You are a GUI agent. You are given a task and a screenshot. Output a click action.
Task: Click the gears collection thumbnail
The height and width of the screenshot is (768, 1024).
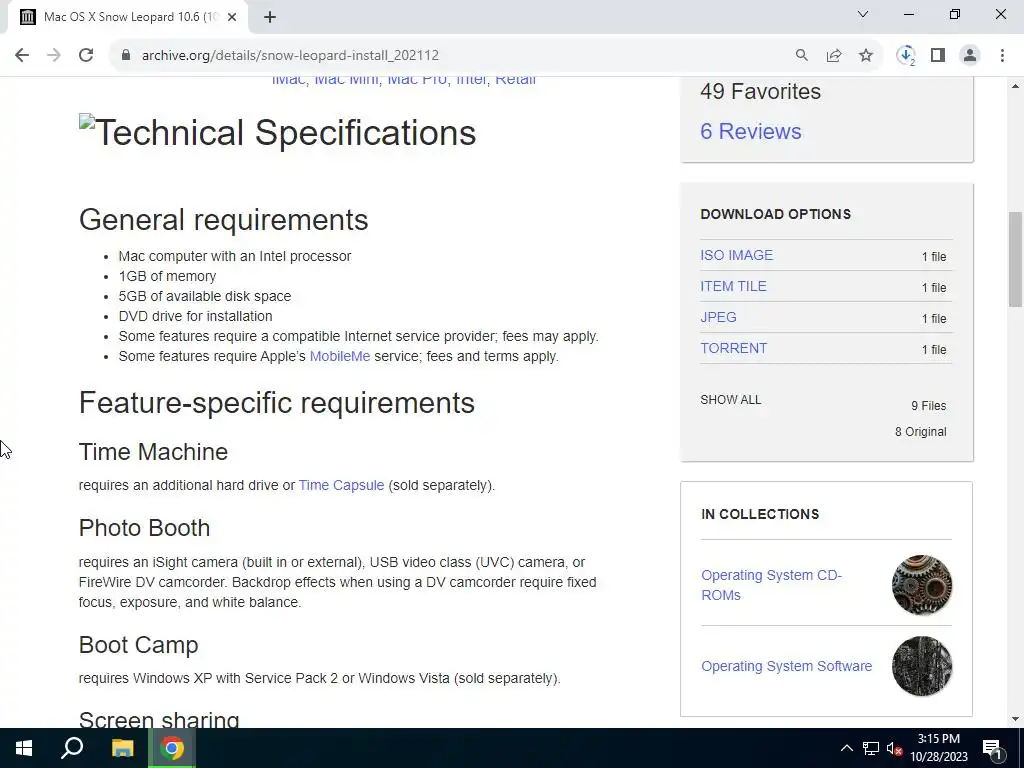921,585
